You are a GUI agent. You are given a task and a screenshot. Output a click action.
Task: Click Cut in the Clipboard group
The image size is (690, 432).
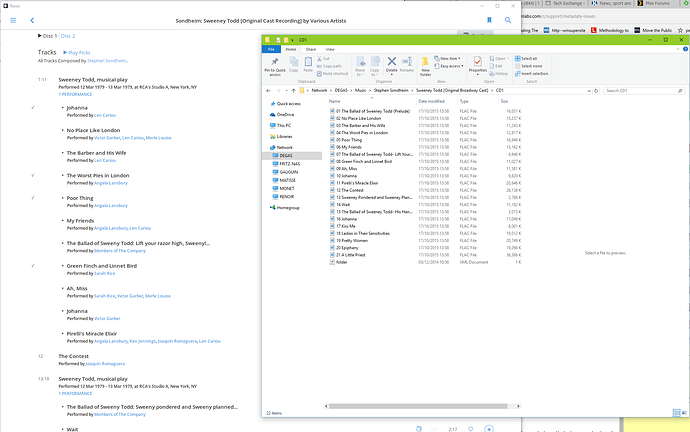click(323, 59)
